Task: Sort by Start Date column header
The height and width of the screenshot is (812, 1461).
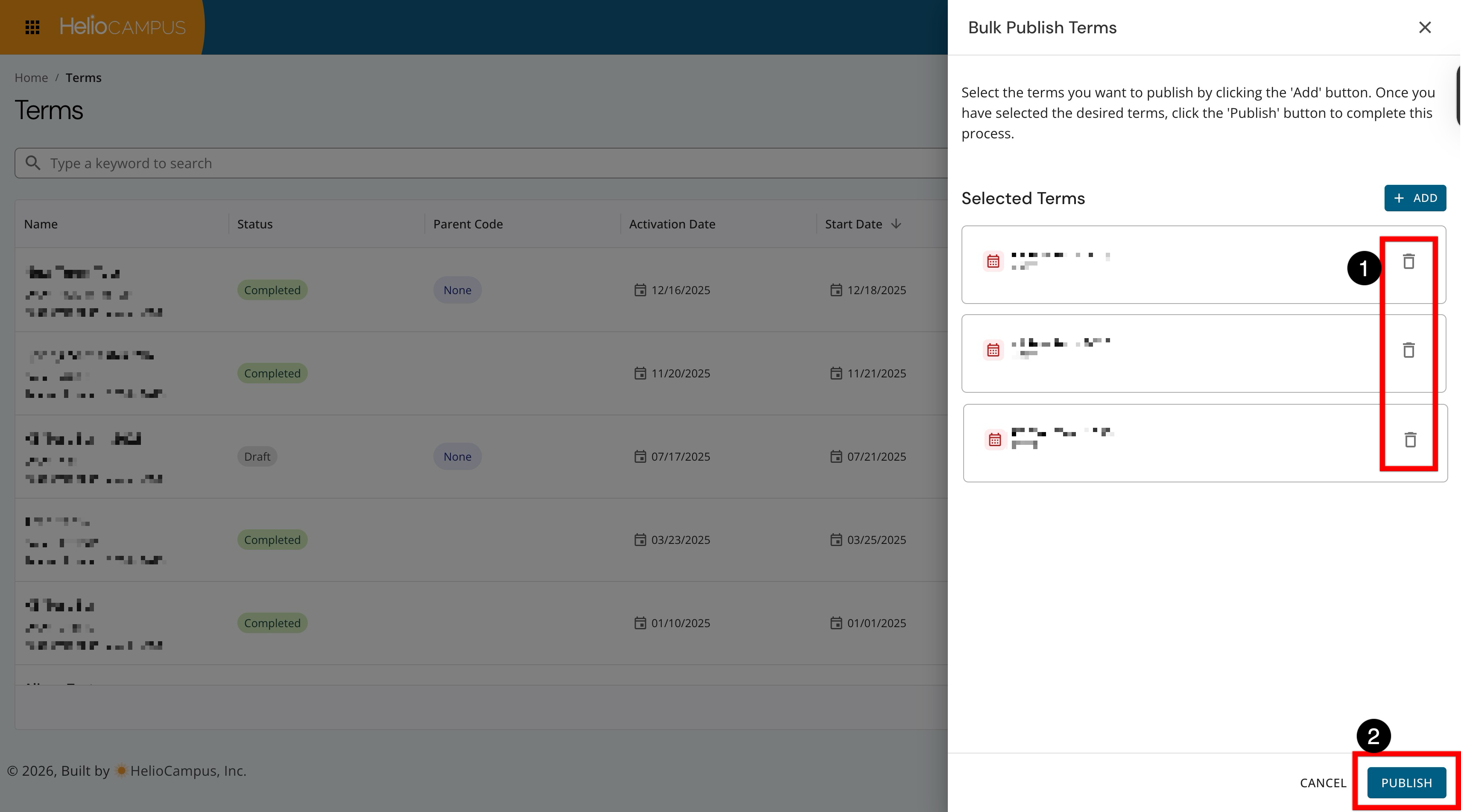Action: pos(853,224)
